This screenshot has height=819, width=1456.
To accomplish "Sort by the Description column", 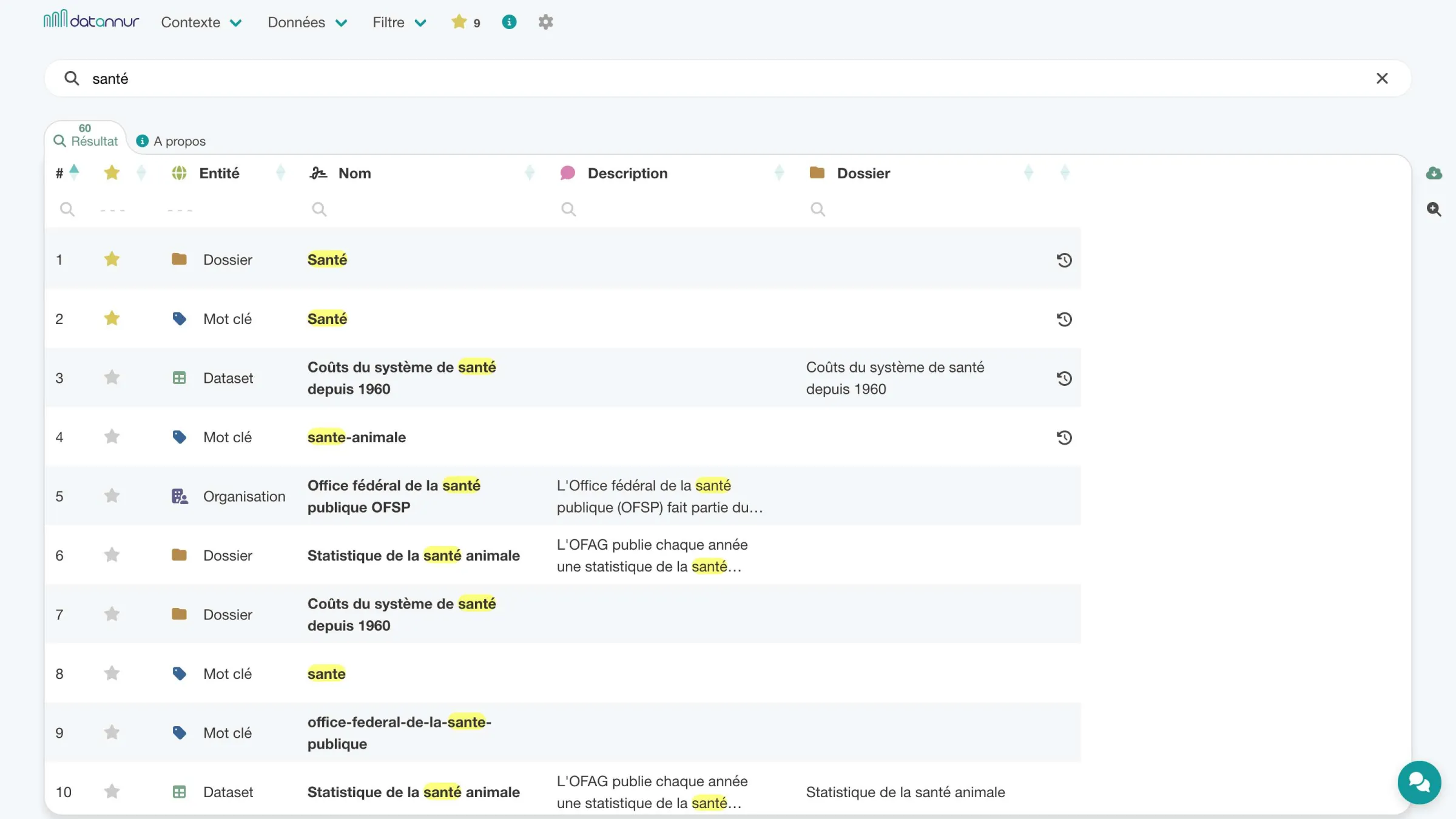I will (780, 173).
